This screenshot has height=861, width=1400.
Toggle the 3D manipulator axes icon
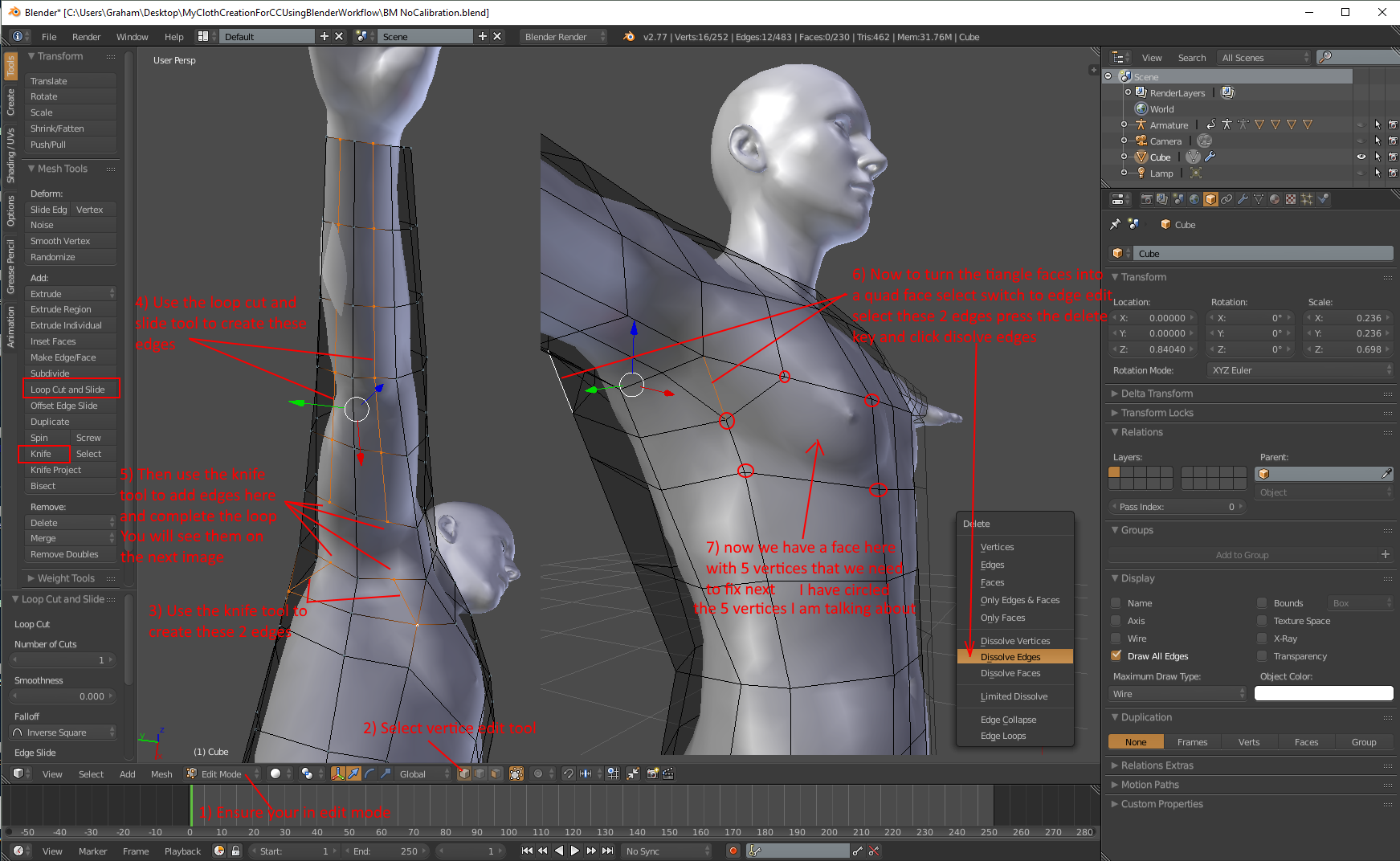pyautogui.click(x=338, y=773)
